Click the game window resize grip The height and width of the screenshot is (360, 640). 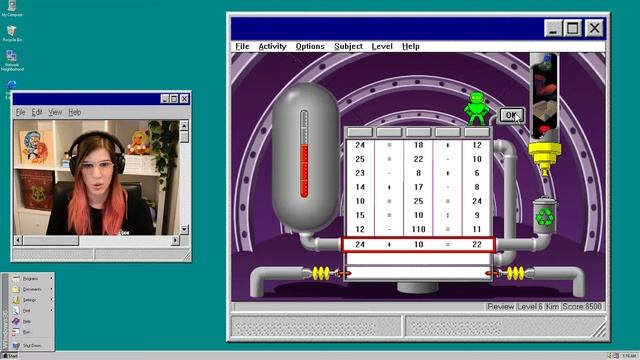[599, 329]
